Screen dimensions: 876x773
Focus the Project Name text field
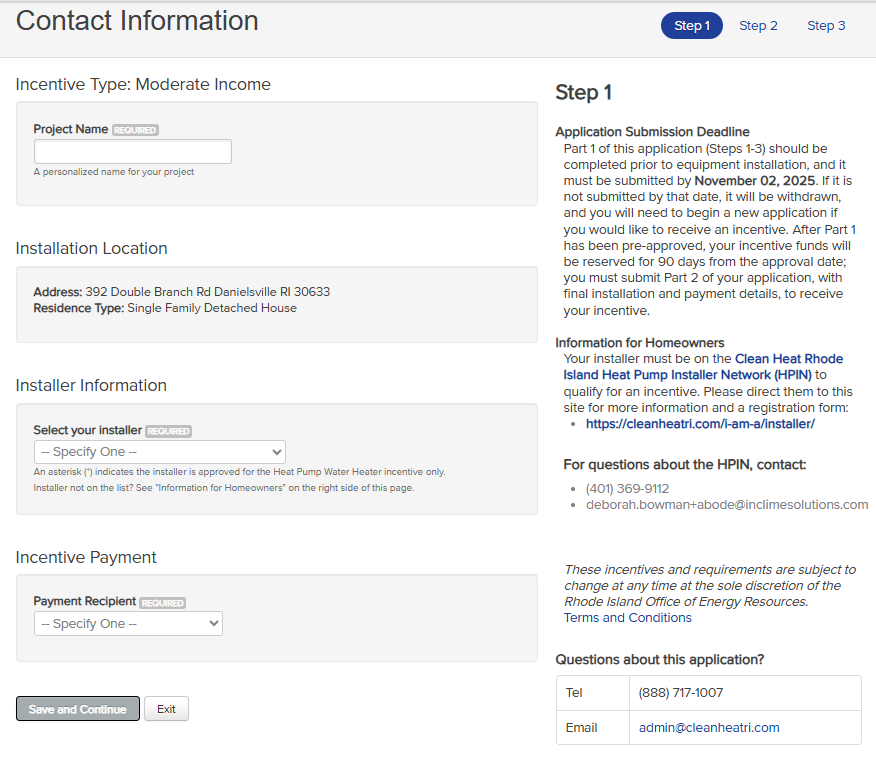click(133, 152)
